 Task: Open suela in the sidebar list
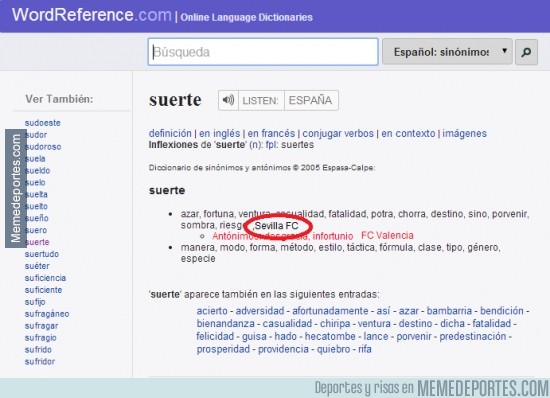point(35,159)
